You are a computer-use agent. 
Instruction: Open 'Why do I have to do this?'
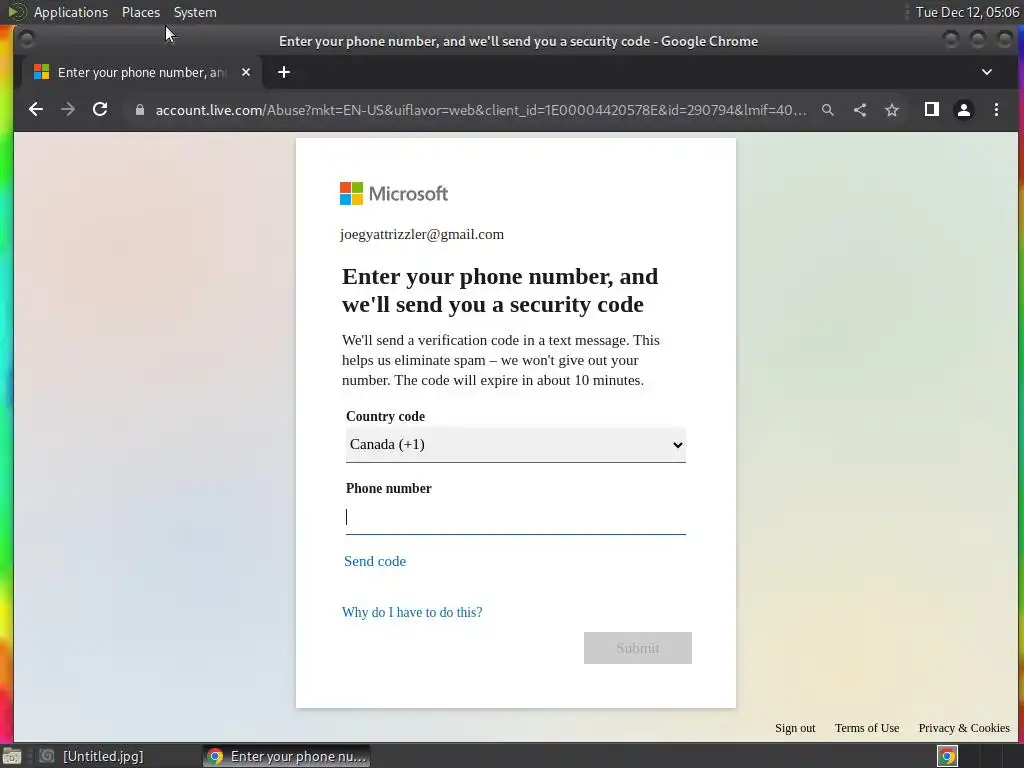coord(412,612)
